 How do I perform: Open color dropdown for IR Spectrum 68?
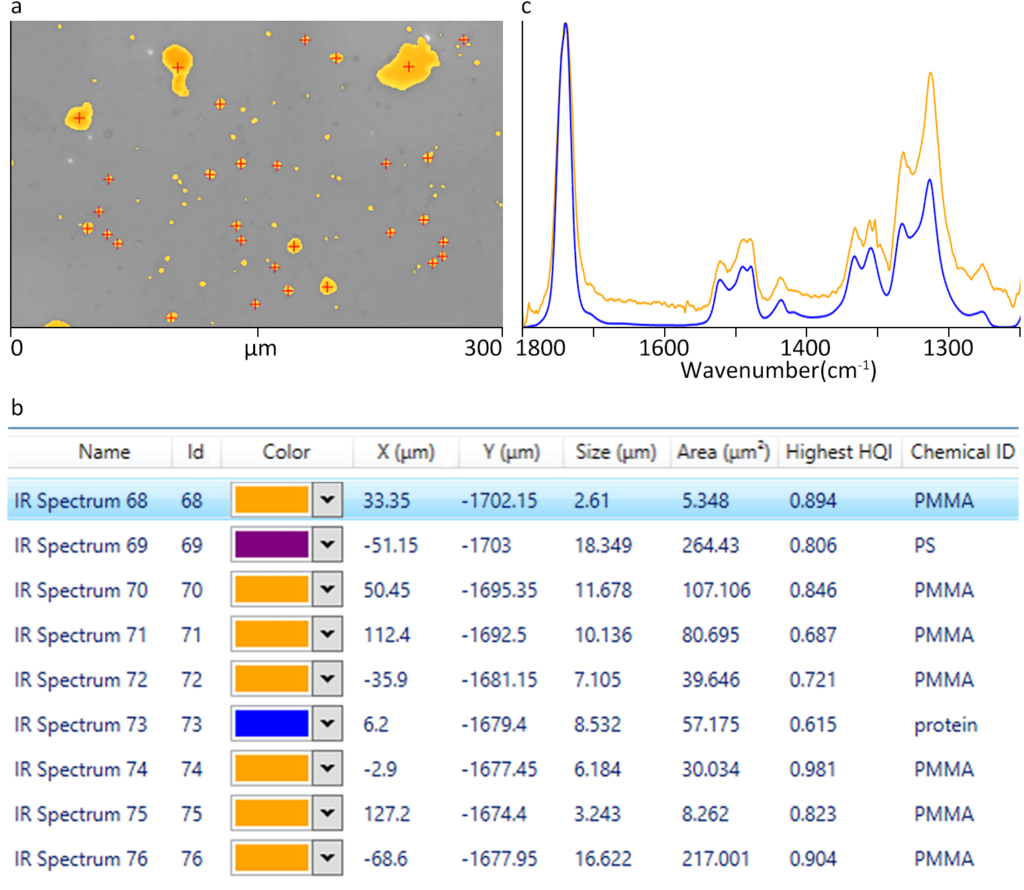pos(327,500)
